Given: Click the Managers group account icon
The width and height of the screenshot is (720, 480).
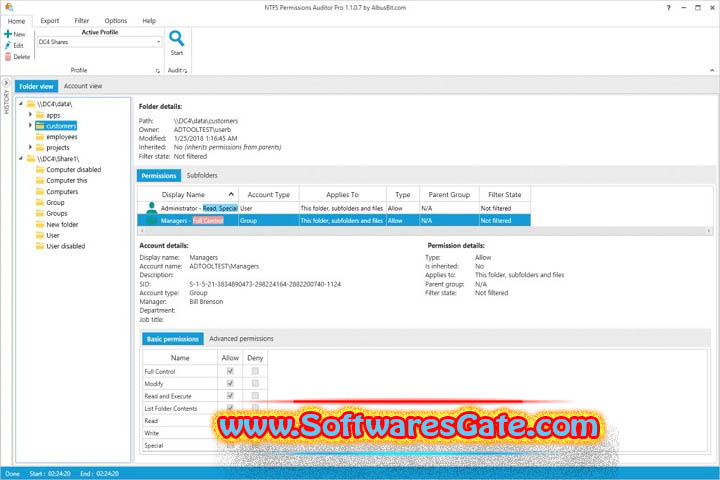Looking at the screenshot, I should click(x=152, y=220).
